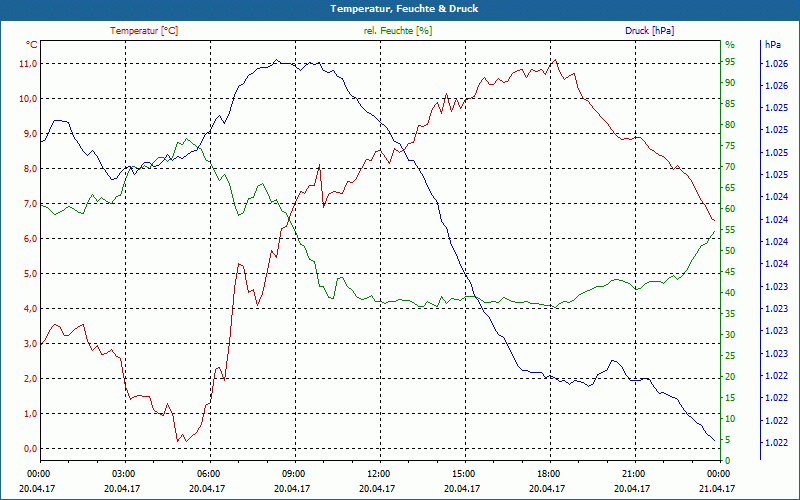Click the green '60' humidity axis value
800x500 pixels.
point(730,209)
